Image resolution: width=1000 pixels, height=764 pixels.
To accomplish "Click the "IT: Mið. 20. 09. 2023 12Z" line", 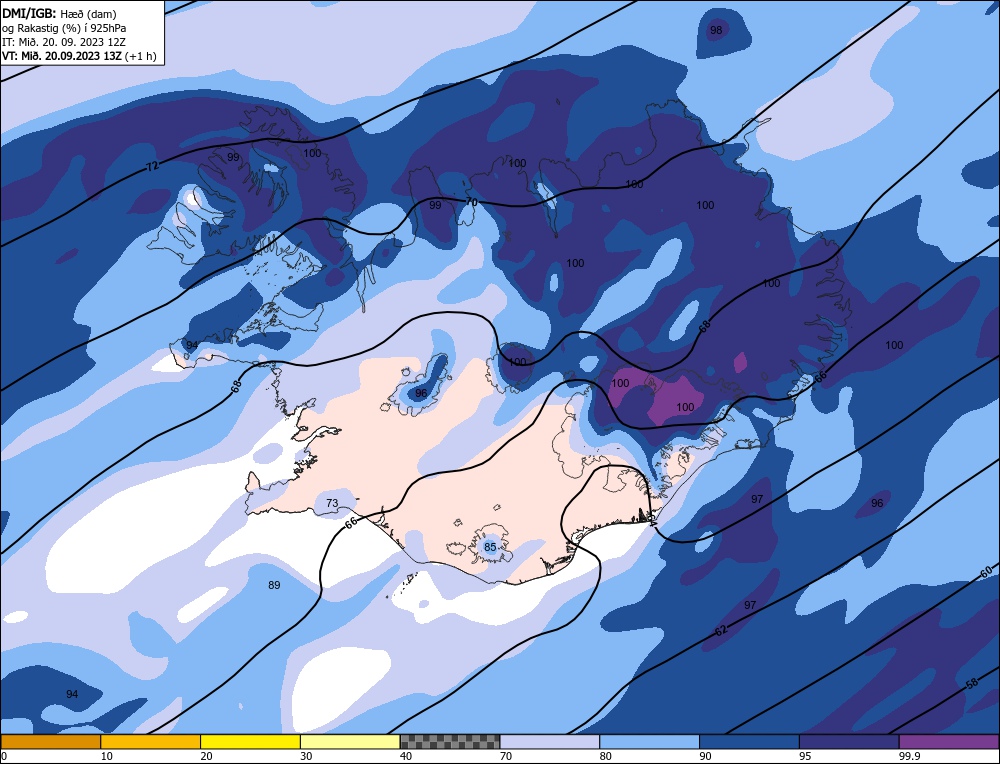I will point(64,42).
